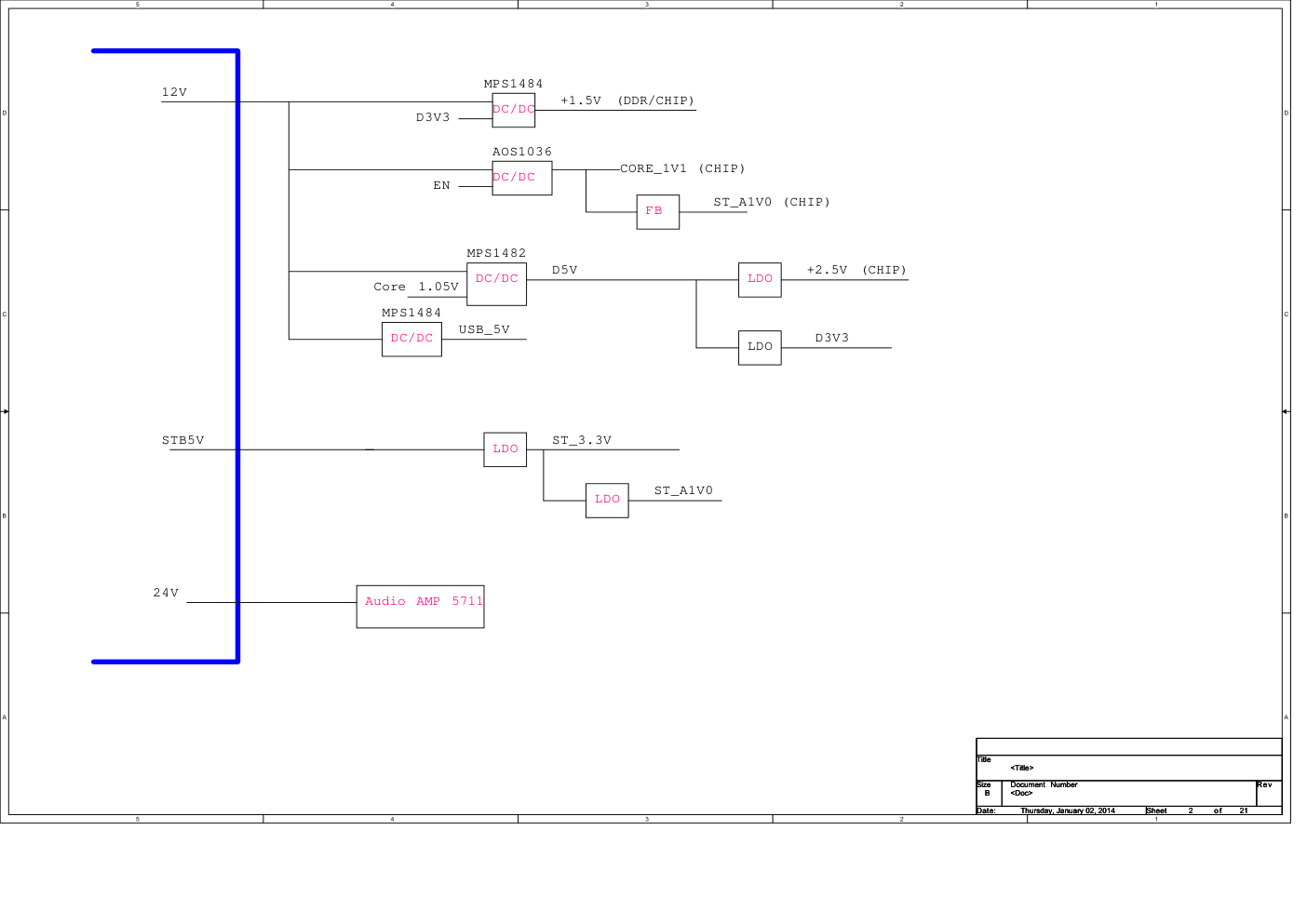Select the DC/DC block feeding USB_5V
The width and height of the screenshot is (1307, 924).
click(x=411, y=339)
